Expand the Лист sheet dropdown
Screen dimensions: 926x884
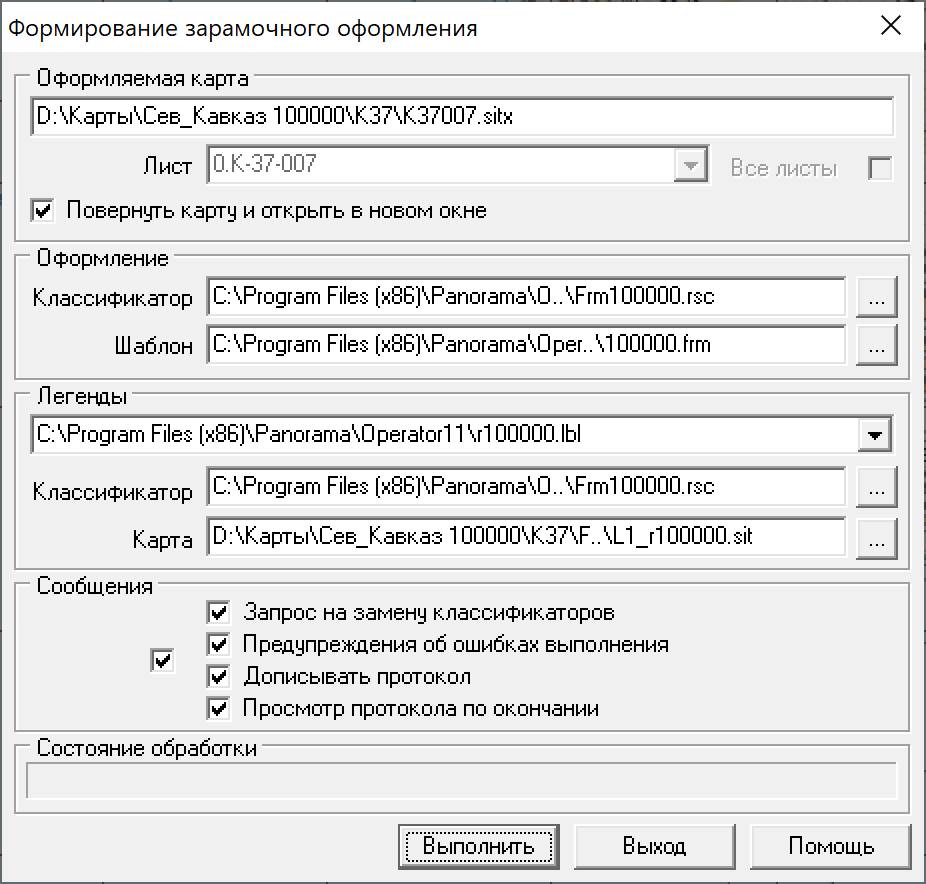pos(690,165)
